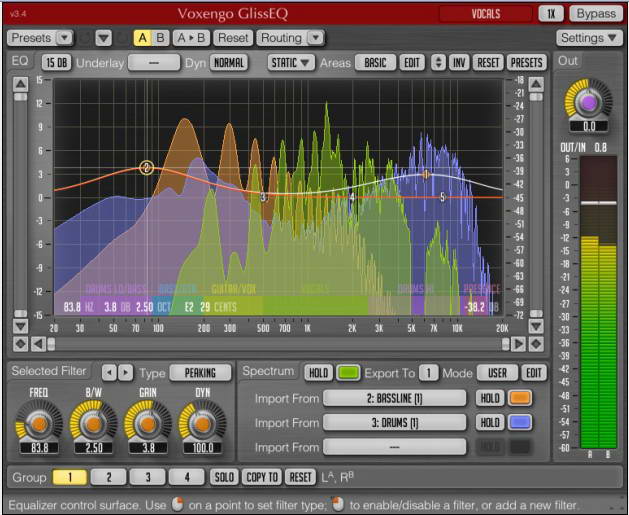Viewport: 629px width, 515px height.
Task: Click the COPY TO button
Action: [x=261, y=477]
